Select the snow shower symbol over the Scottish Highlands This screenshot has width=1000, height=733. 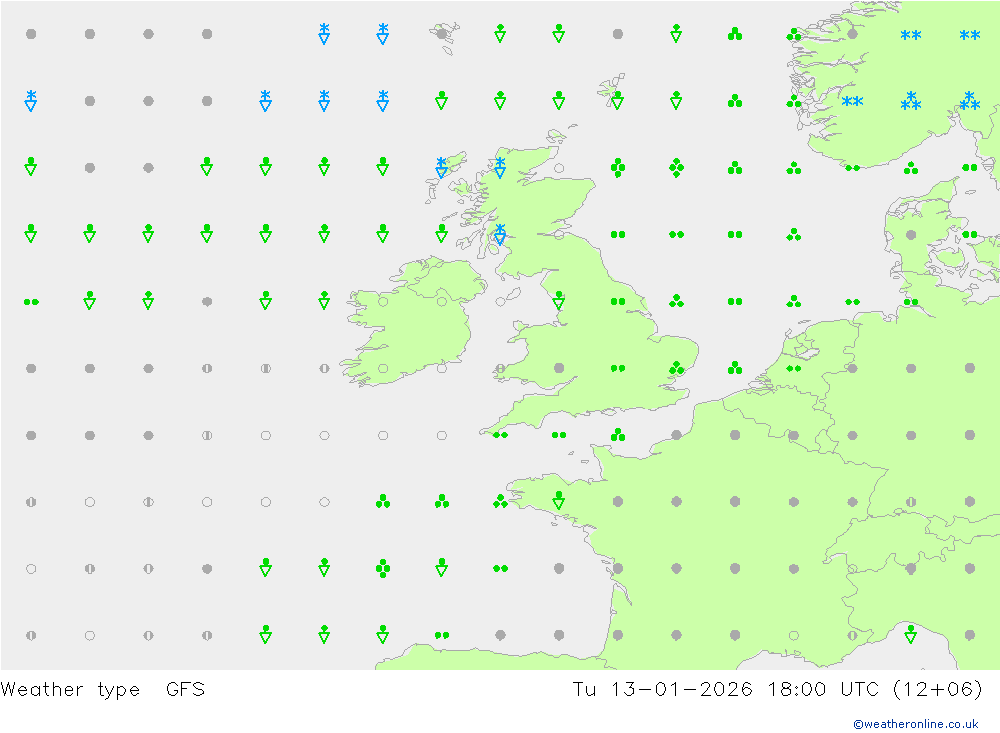point(500,167)
